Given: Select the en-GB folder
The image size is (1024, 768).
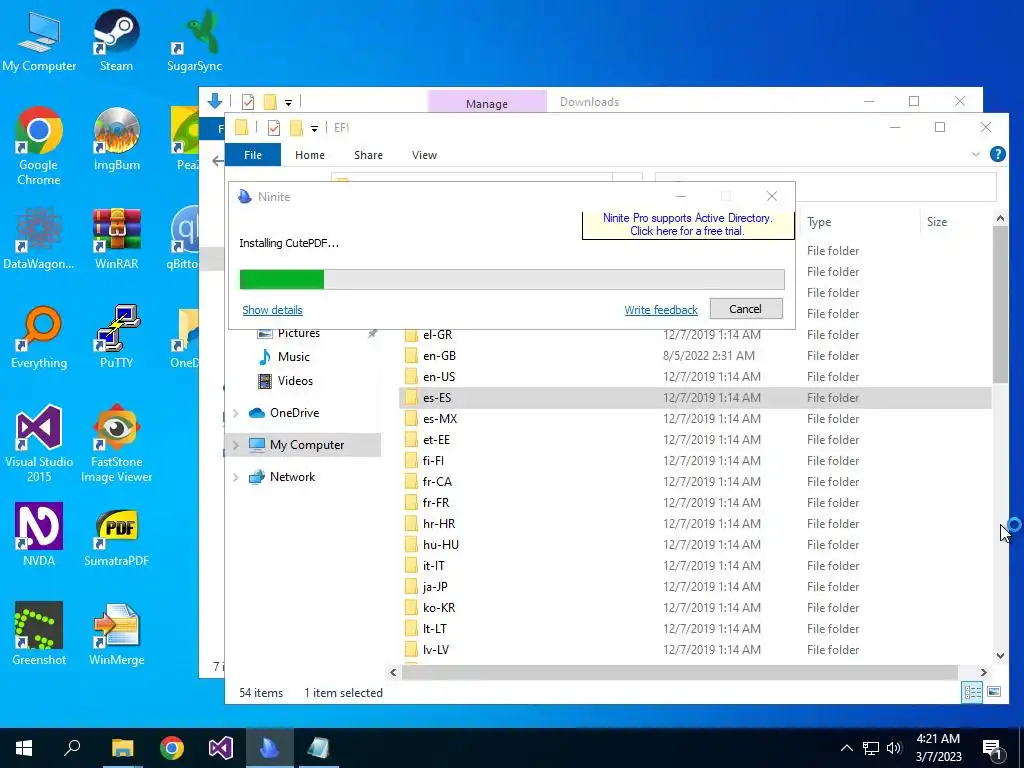Looking at the screenshot, I should click(439, 356).
